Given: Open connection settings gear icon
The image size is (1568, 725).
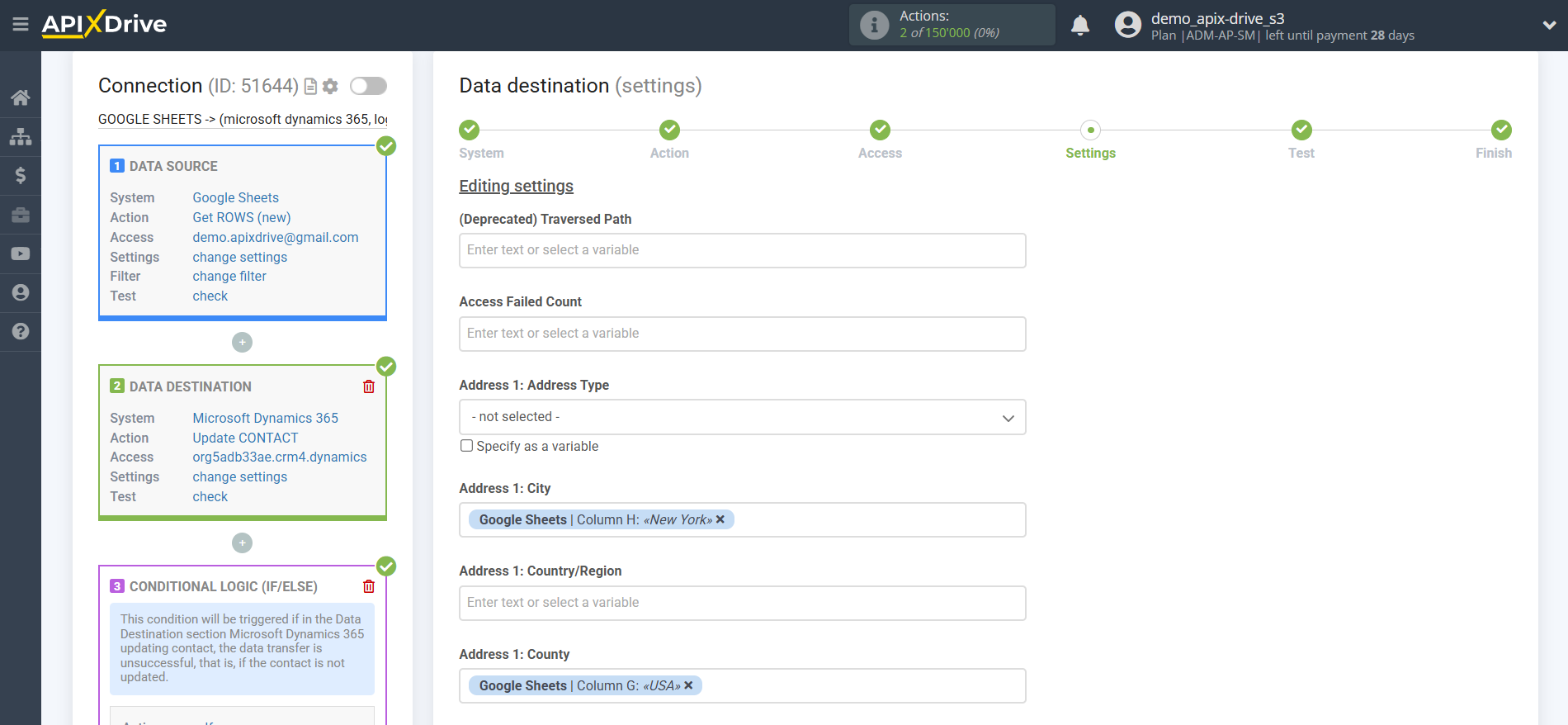Looking at the screenshot, I should click(x=330, y=86).
